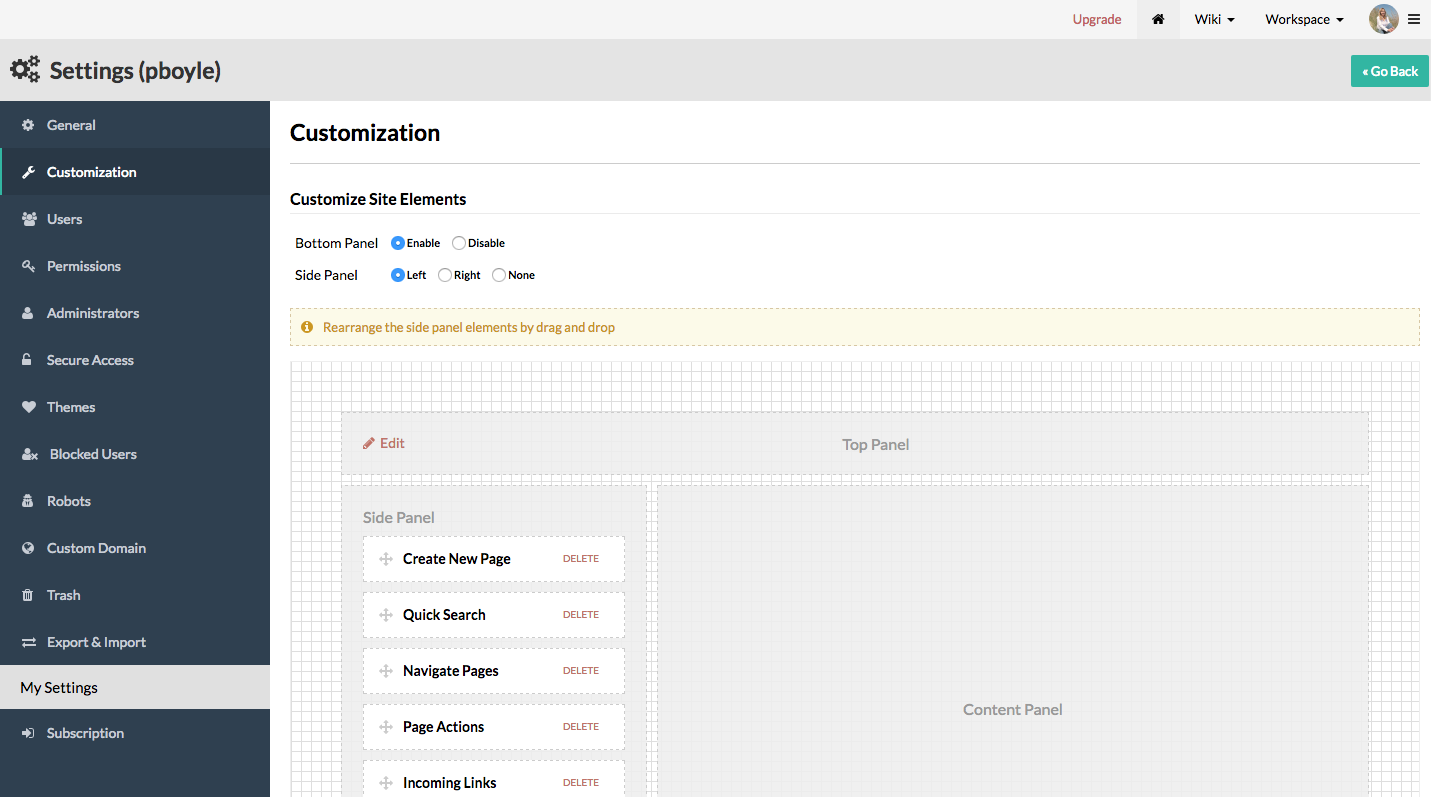This screenshot has height=797, width=1431.
Task: Click the group icon beside Users
Action: 29,219
